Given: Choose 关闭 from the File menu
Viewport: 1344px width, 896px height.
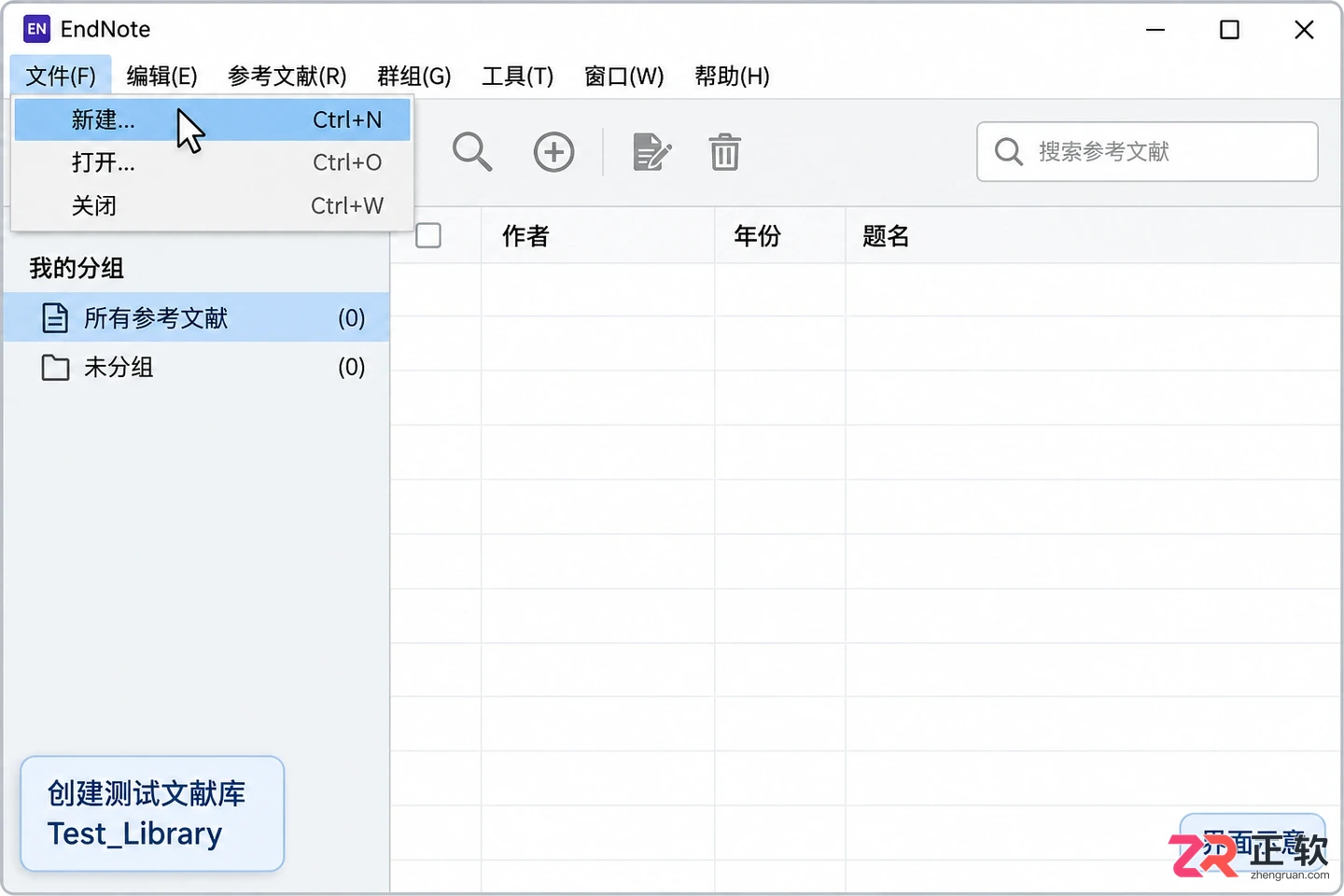Looking at the screenshot, I should [x=213, y=205].
